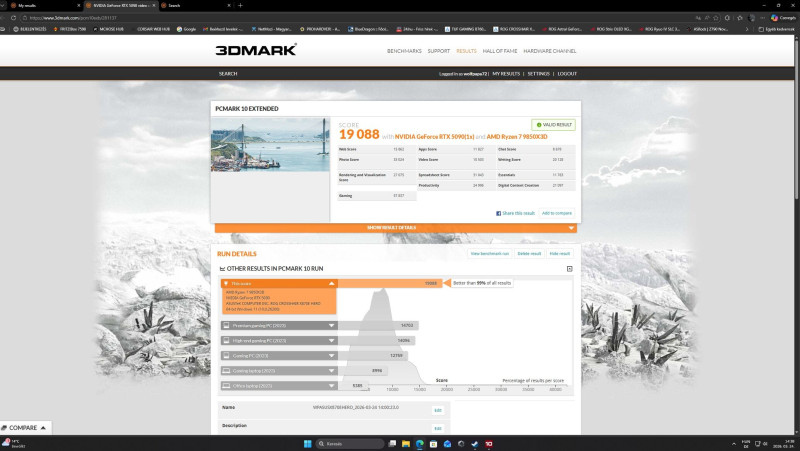
Task: Click SEARCH in the dark bar
Action: 228,74
